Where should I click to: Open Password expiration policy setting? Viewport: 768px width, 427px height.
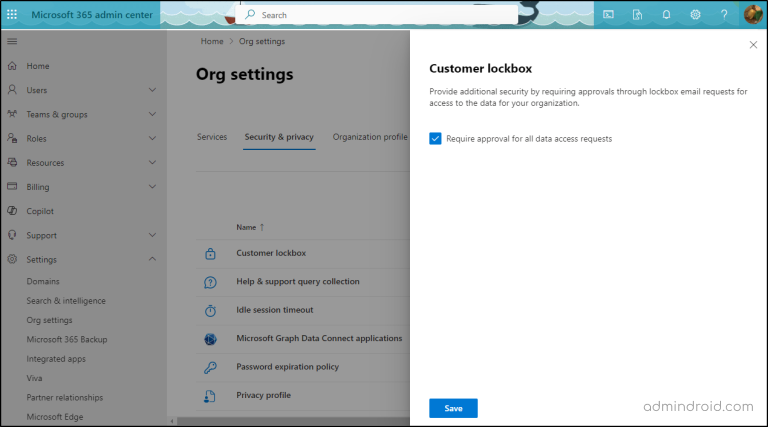point(288,366)
